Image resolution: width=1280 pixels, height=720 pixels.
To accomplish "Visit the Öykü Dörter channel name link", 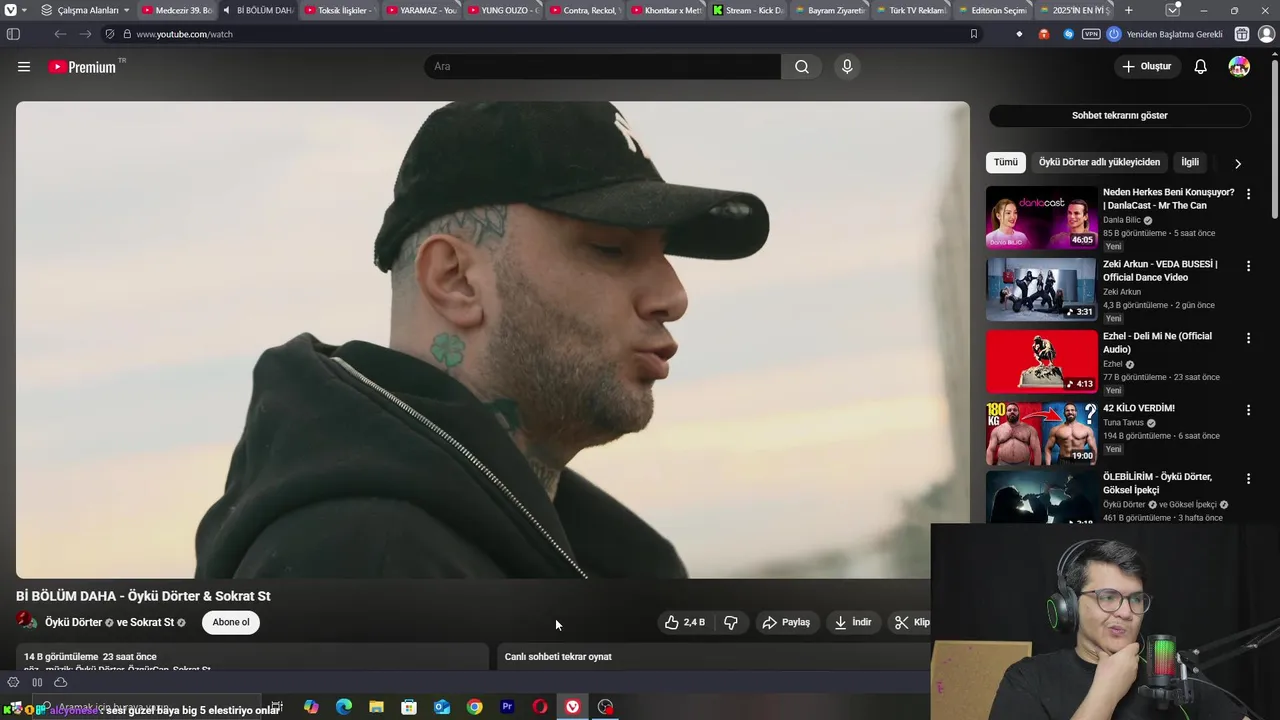I will tap(73, 622).
